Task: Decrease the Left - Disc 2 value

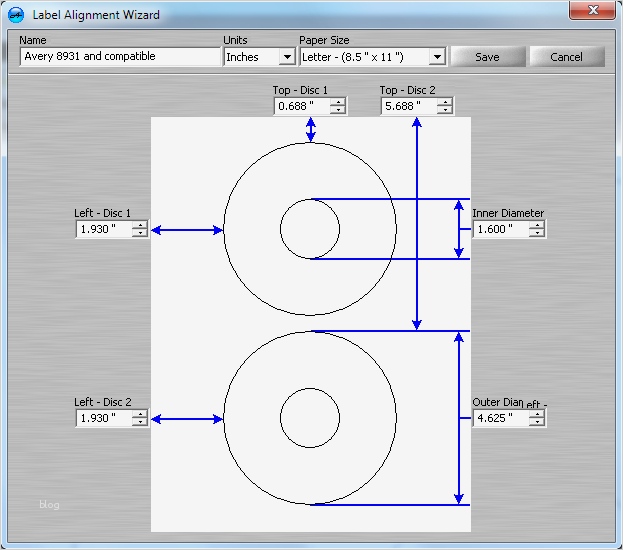Action: (x=140, y=422)
